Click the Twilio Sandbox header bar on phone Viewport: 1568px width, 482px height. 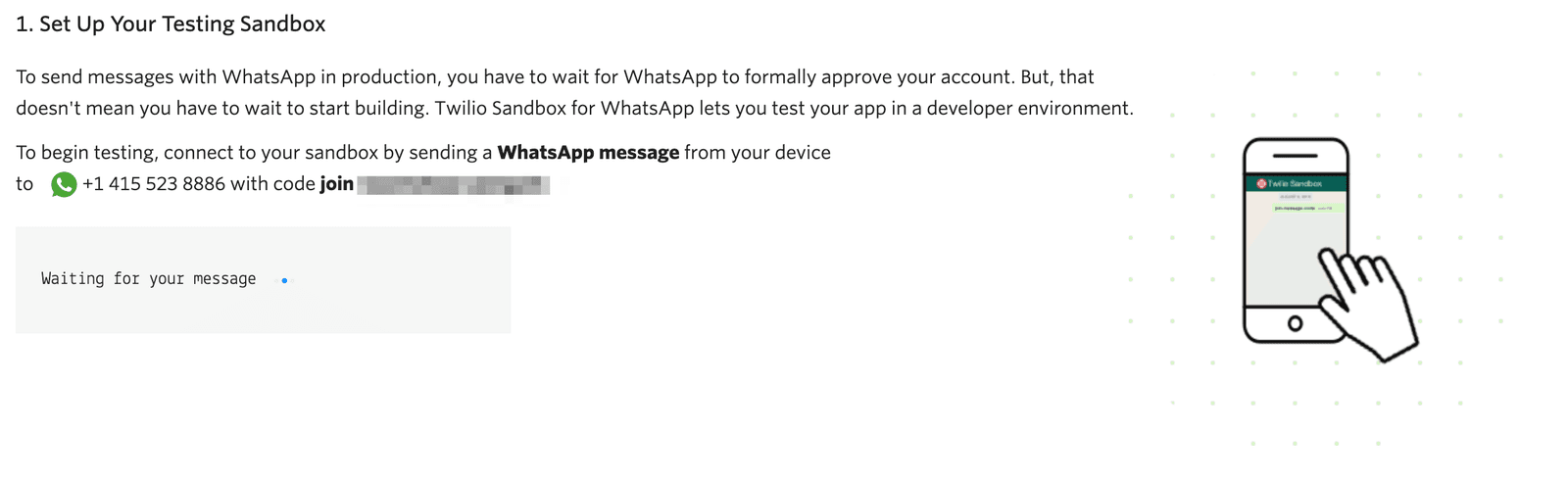coord(1296,183)
